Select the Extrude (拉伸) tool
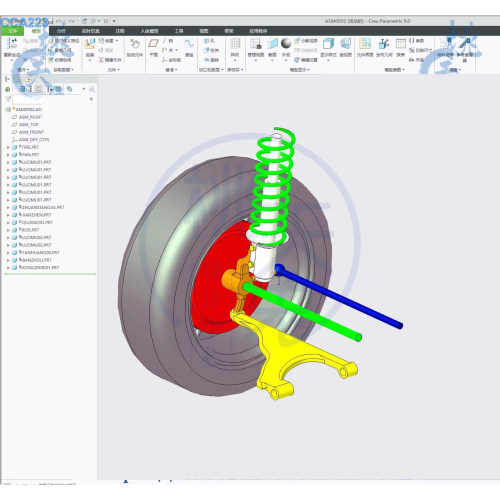 point(211,50)
